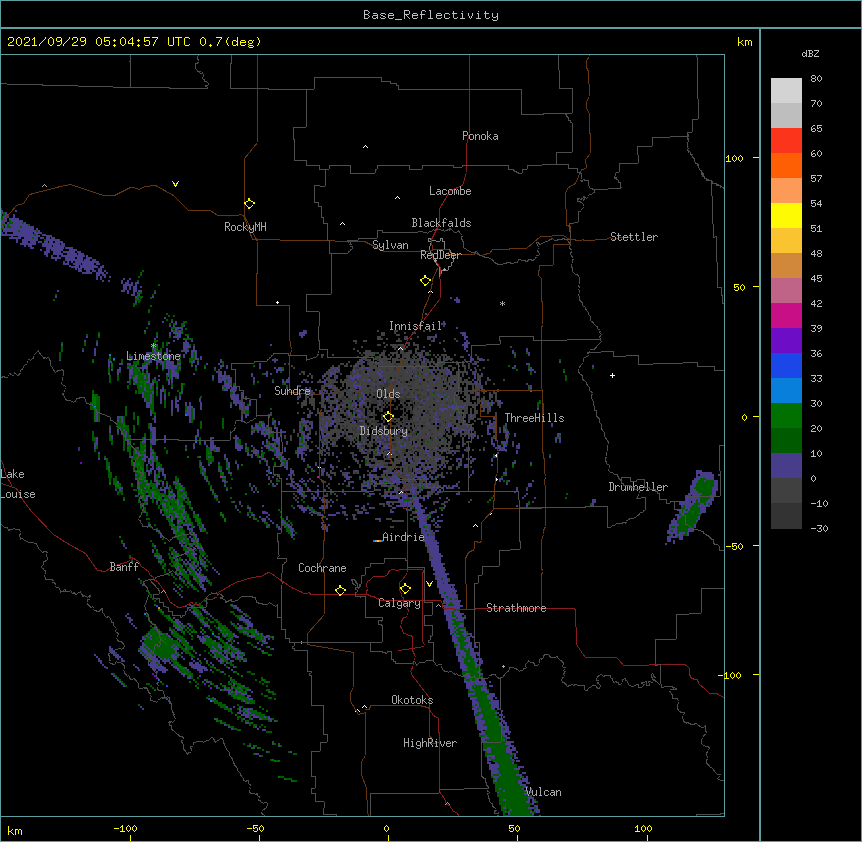This screenshot has height=842, width=862.
Task: Select the Sundre town label
Action: (292, 391)
